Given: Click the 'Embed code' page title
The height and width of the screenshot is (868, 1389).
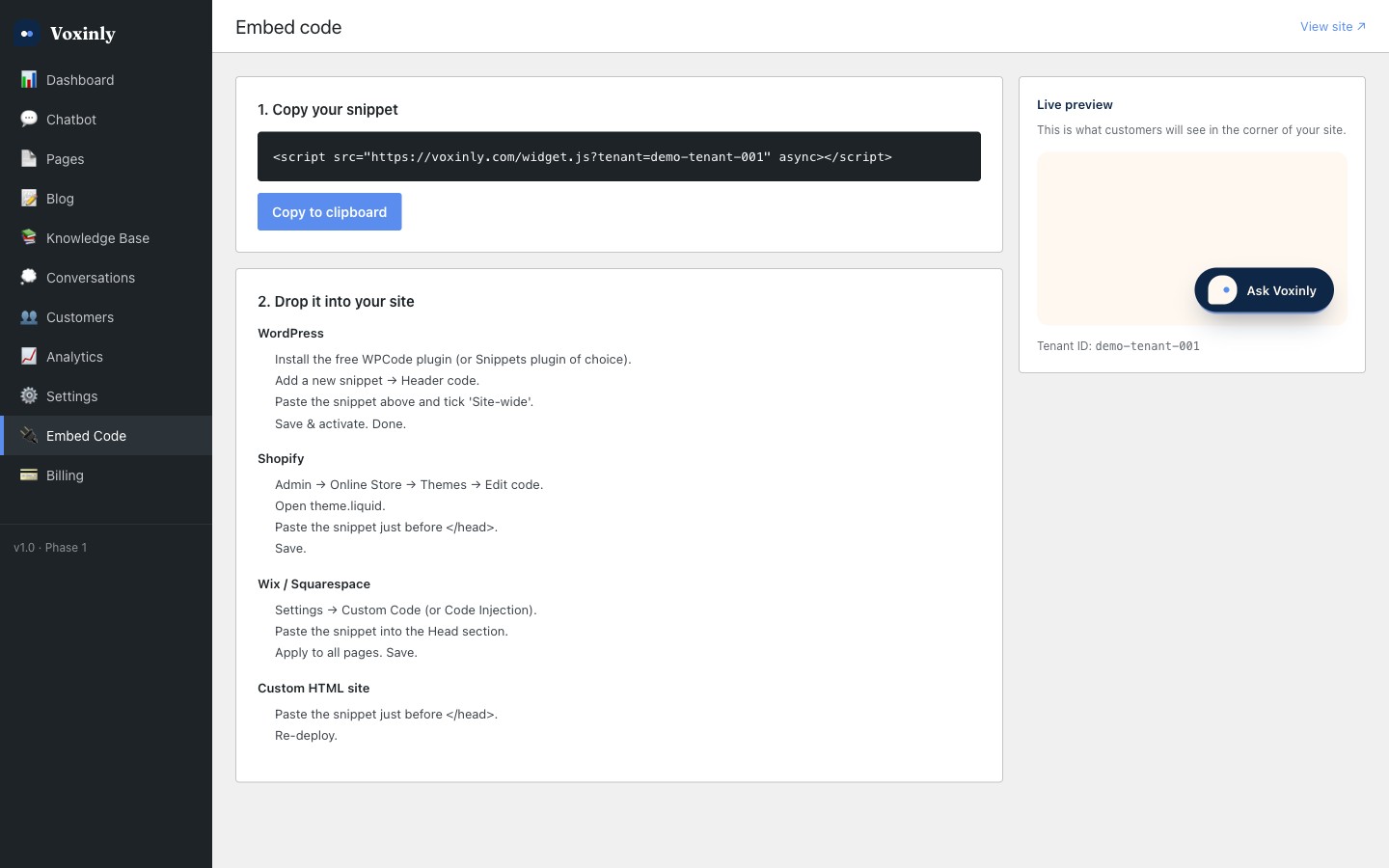Looking at the screenshot, I should pyautogui.click(x=288, y=27).
